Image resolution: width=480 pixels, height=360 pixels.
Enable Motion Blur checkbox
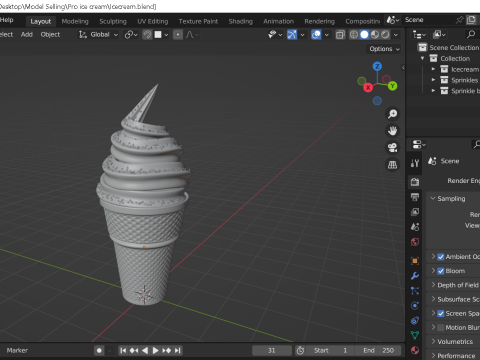[441, 328]
